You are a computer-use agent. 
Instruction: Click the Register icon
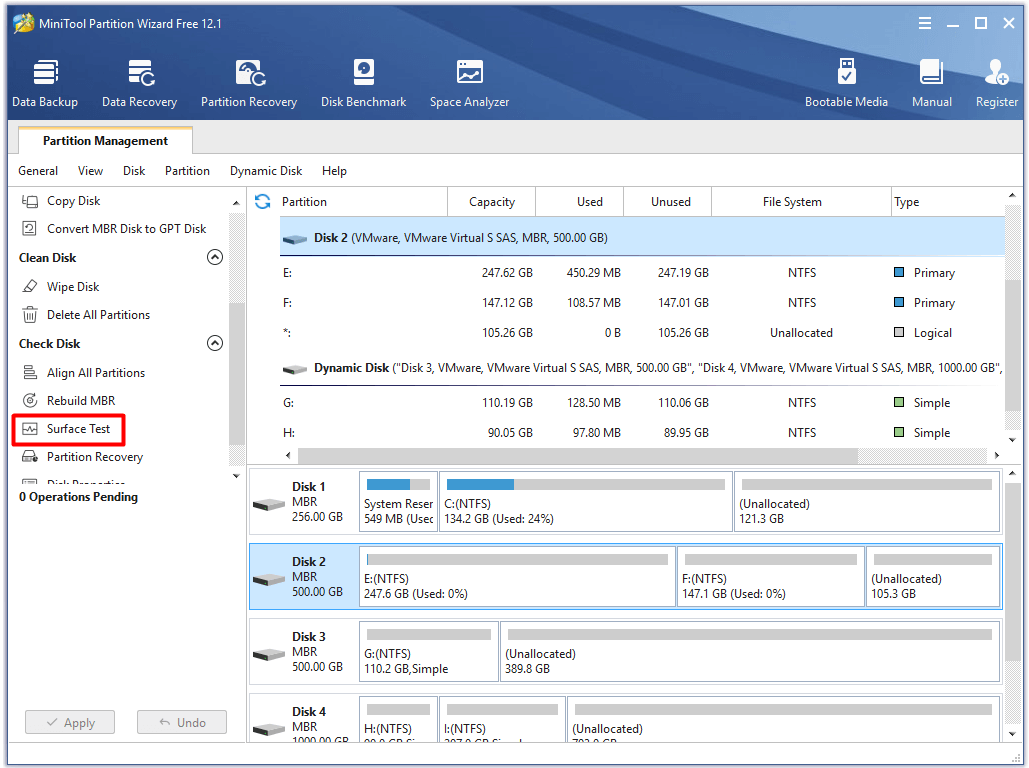coord(996,83)
